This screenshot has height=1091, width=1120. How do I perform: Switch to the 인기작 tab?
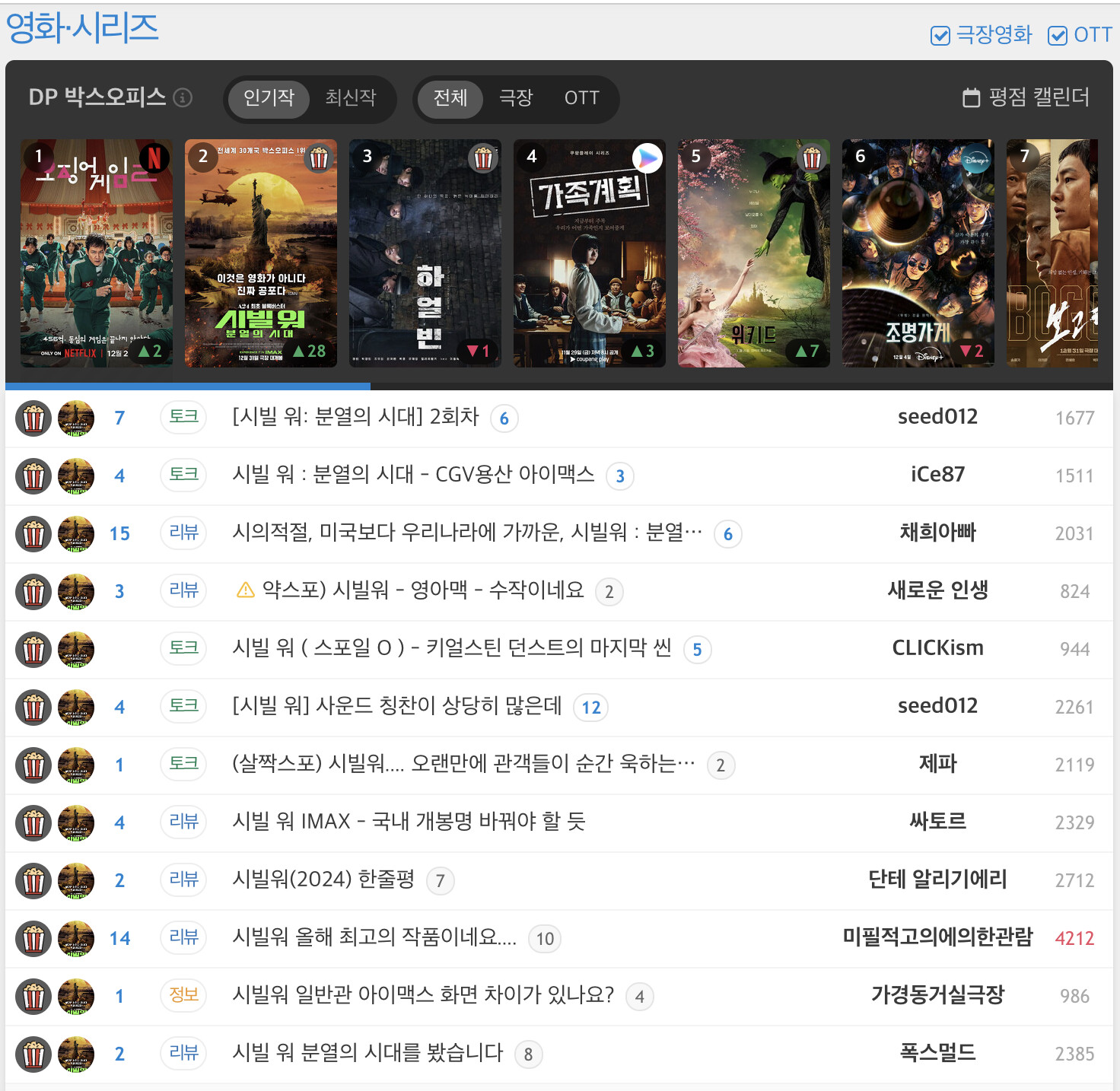click(269, 98)
